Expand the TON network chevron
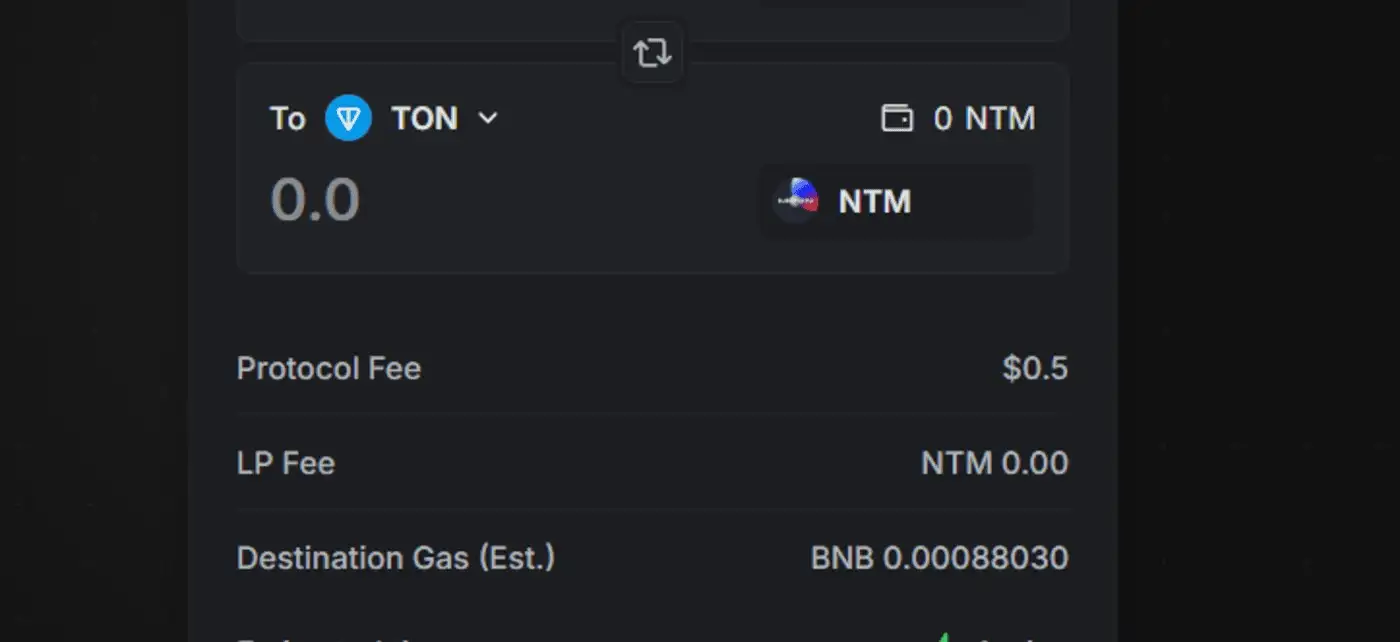Screen dimensions: 1400x642 (488, 118)
